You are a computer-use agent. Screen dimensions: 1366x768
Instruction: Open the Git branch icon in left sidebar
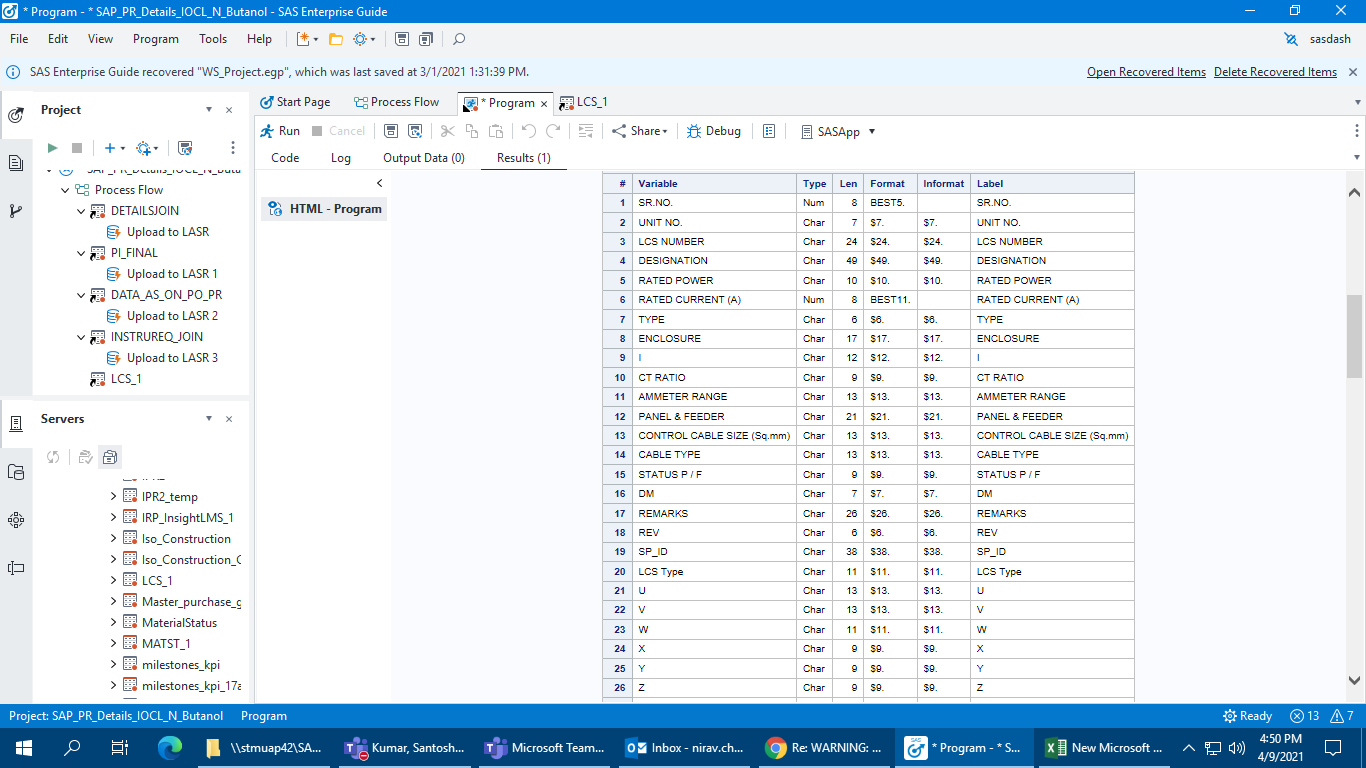point(16,211)
